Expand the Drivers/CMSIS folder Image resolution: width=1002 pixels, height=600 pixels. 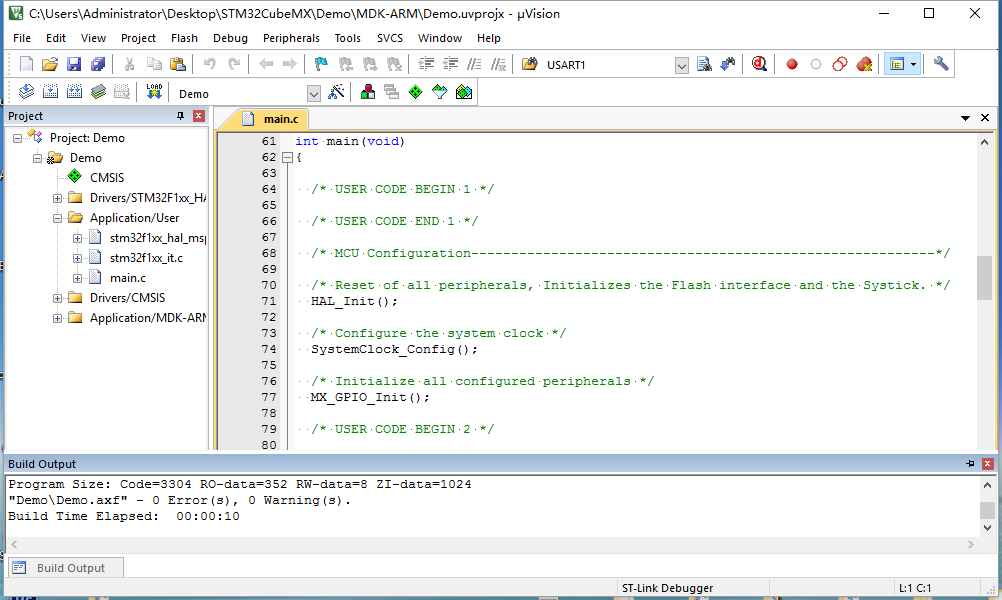pyautogui.click(x=57, y=298)
